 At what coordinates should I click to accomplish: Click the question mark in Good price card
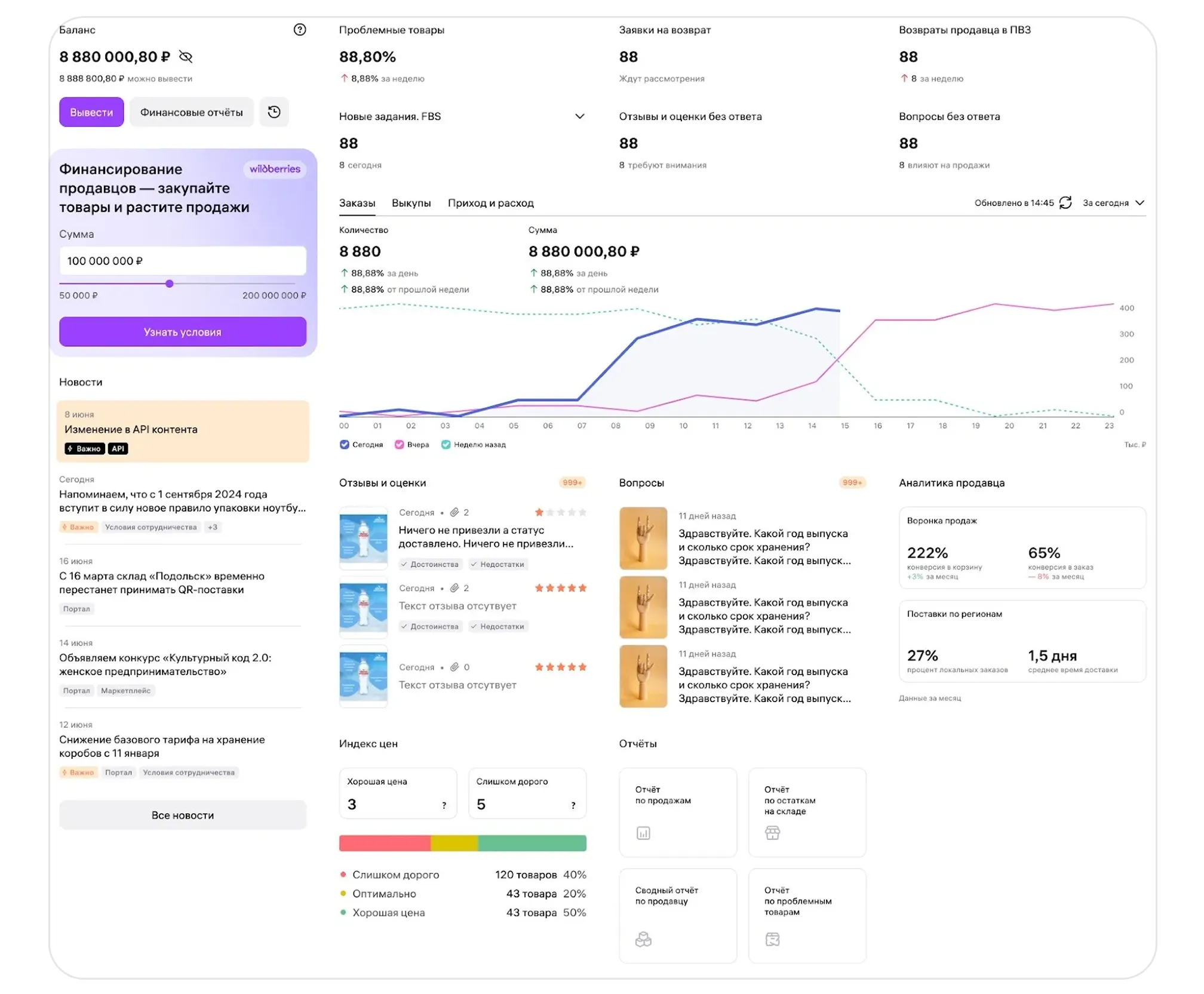coord(444,805)
